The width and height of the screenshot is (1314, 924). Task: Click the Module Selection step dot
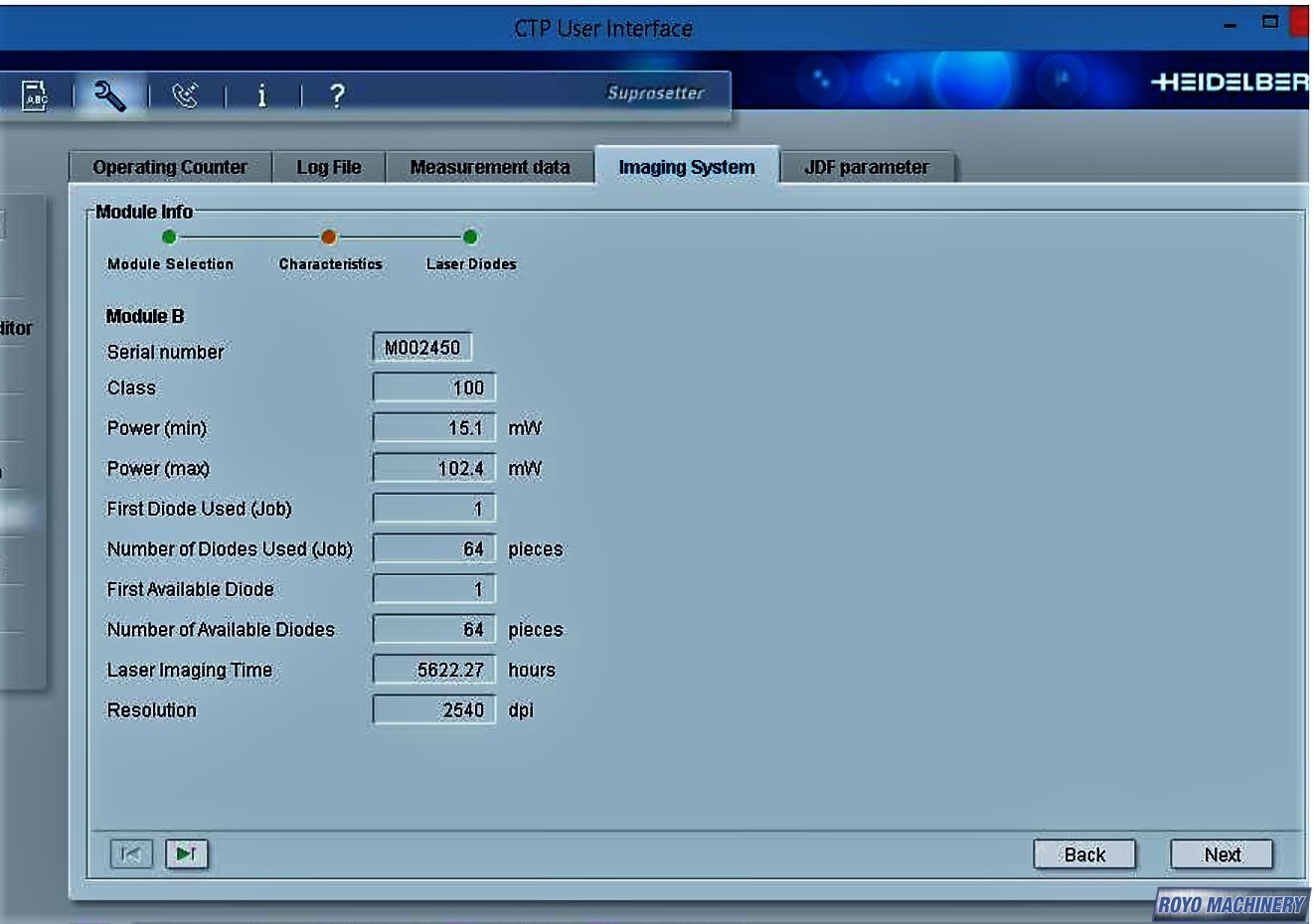click(x=169, y=236)
